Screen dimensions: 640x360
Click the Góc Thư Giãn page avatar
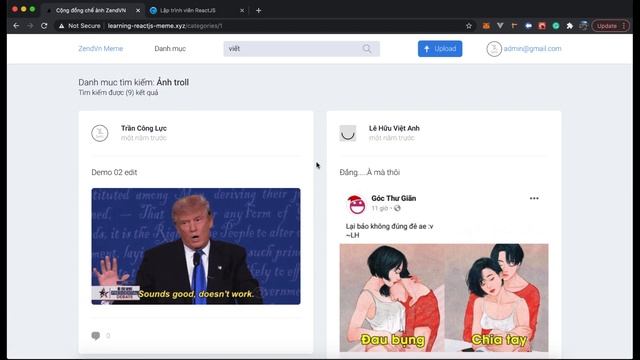point(356,204)
